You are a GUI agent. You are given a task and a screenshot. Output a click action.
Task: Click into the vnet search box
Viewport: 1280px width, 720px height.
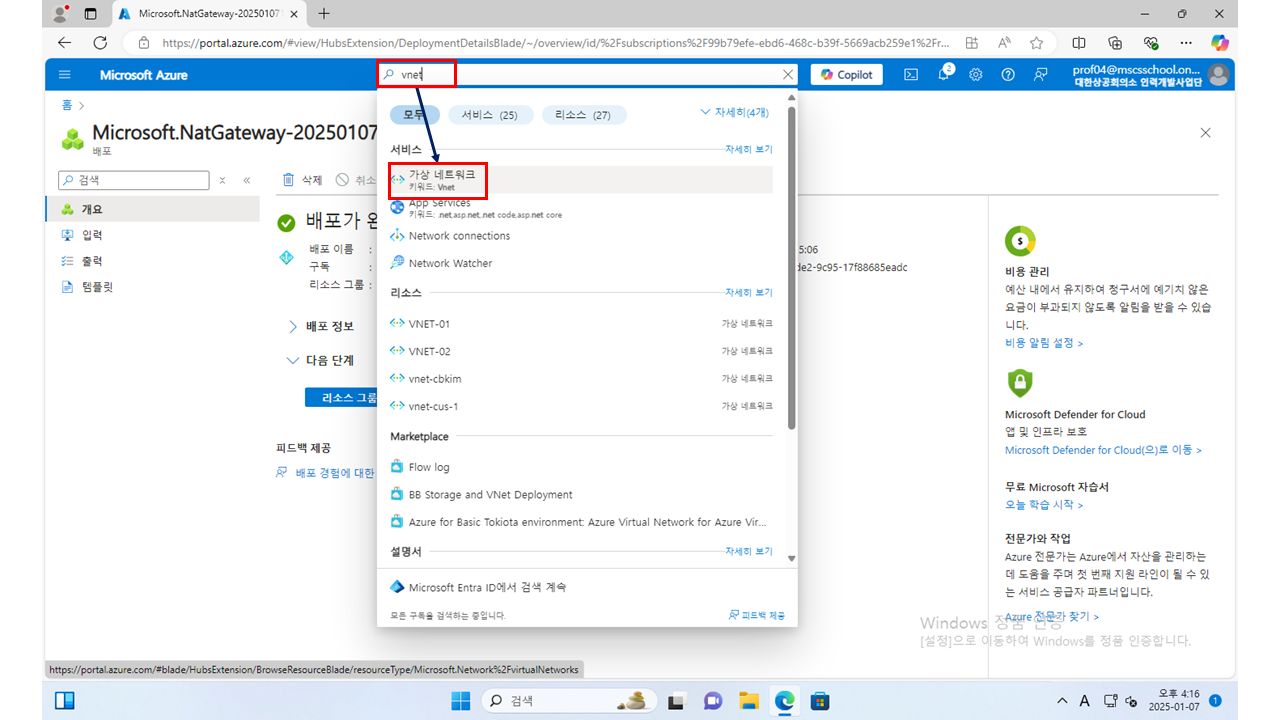pos(587,74)
